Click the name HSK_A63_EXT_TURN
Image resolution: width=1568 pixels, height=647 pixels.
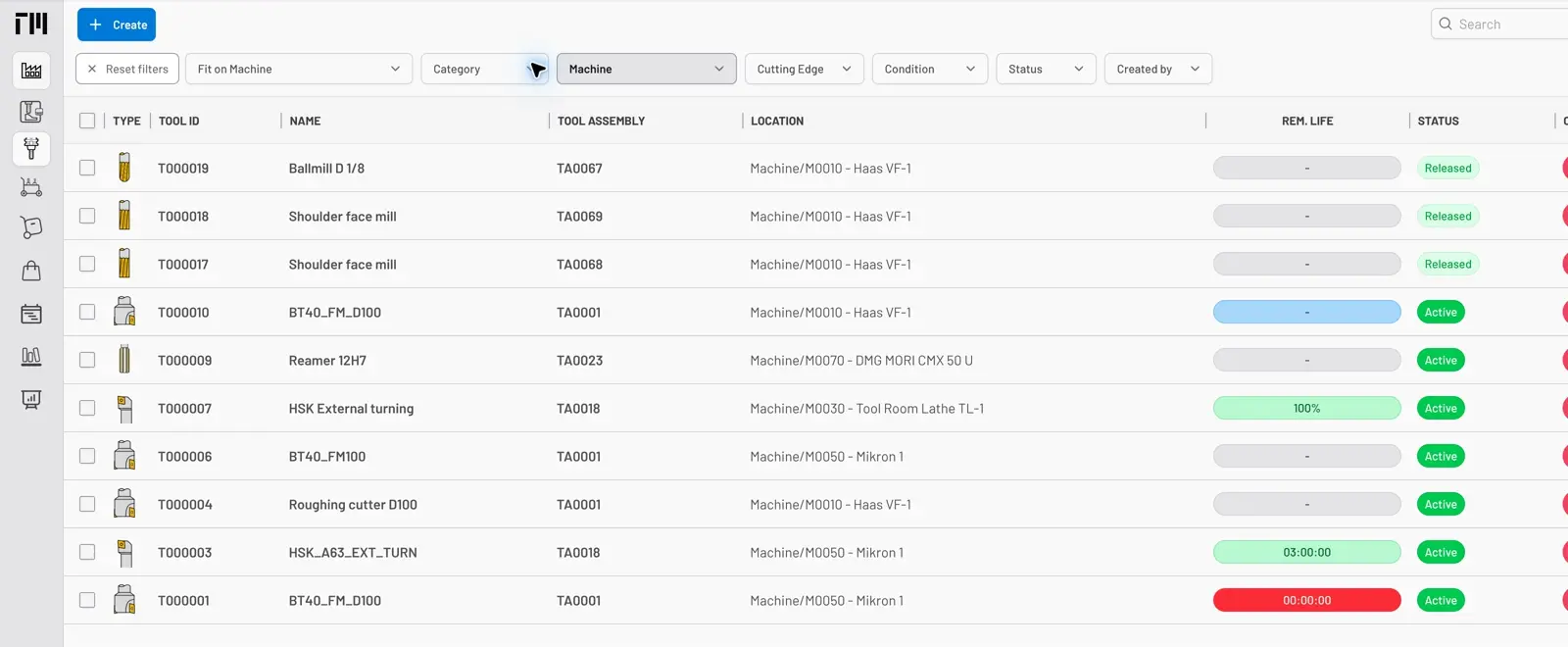click(353, 552)
